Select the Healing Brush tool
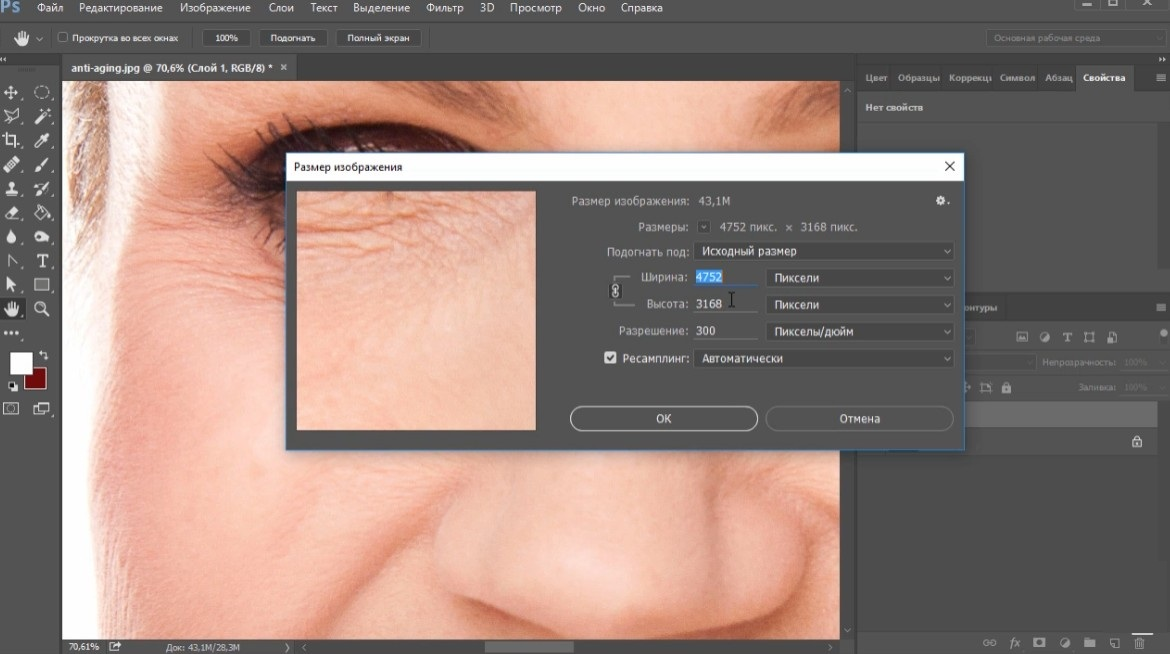 point(11,164)
